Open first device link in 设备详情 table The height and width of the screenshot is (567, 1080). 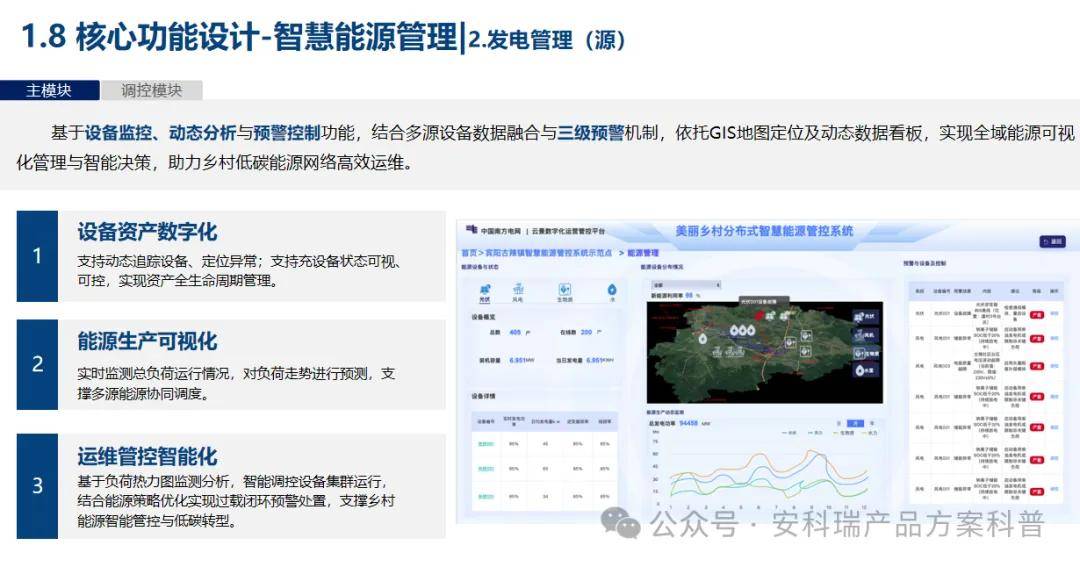(485, 442)
